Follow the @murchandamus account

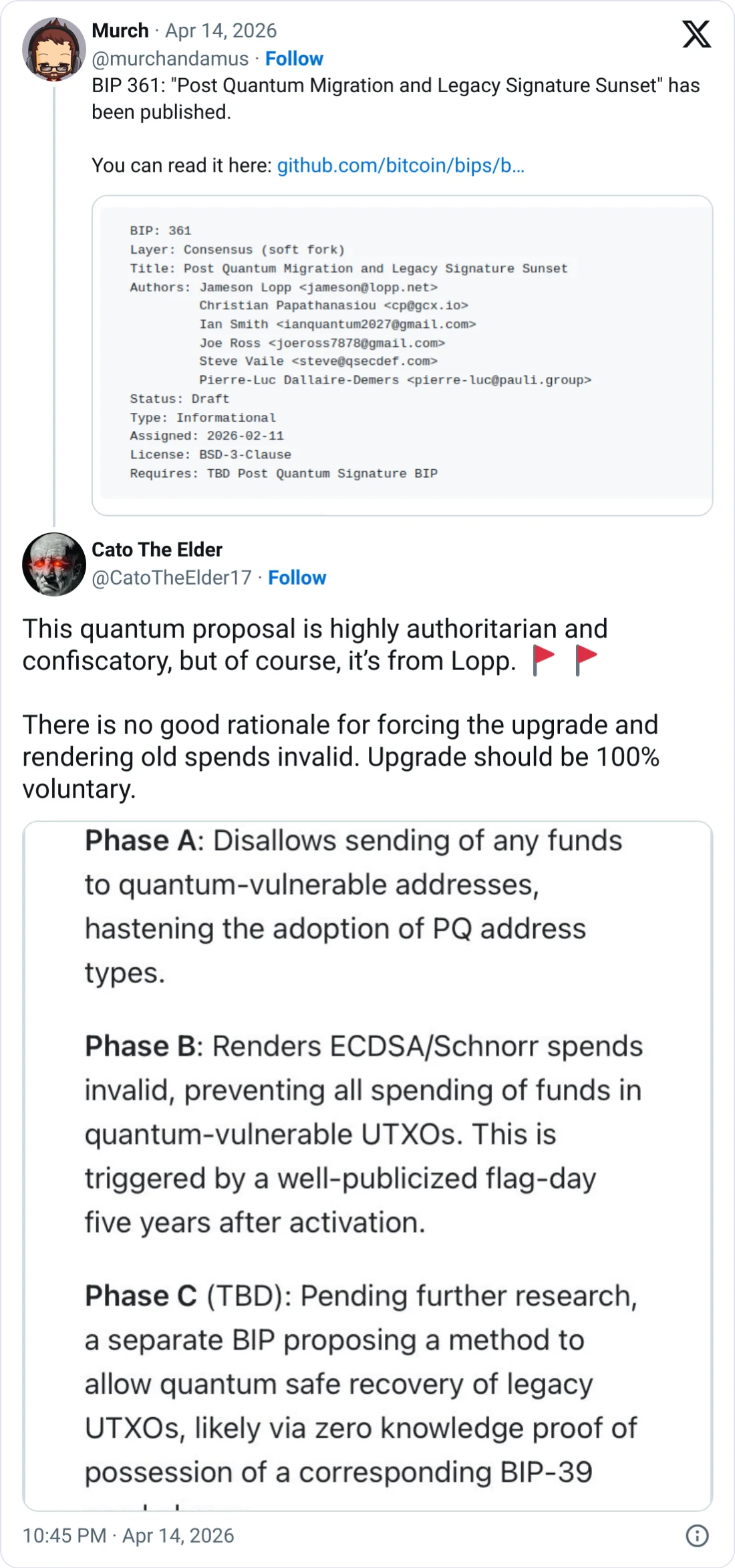294,59
